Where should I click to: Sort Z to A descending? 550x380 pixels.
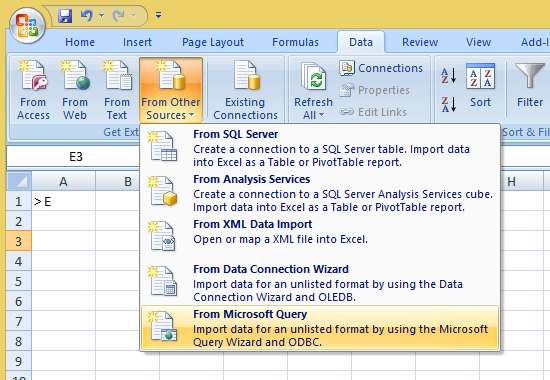click(449, 104)
